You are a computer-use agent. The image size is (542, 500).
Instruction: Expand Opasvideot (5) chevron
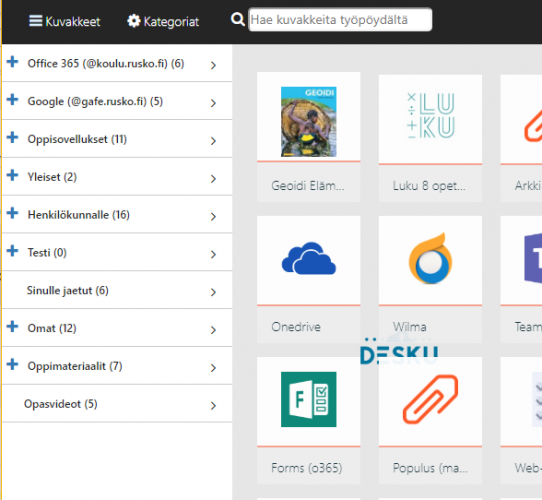point(213,405)
